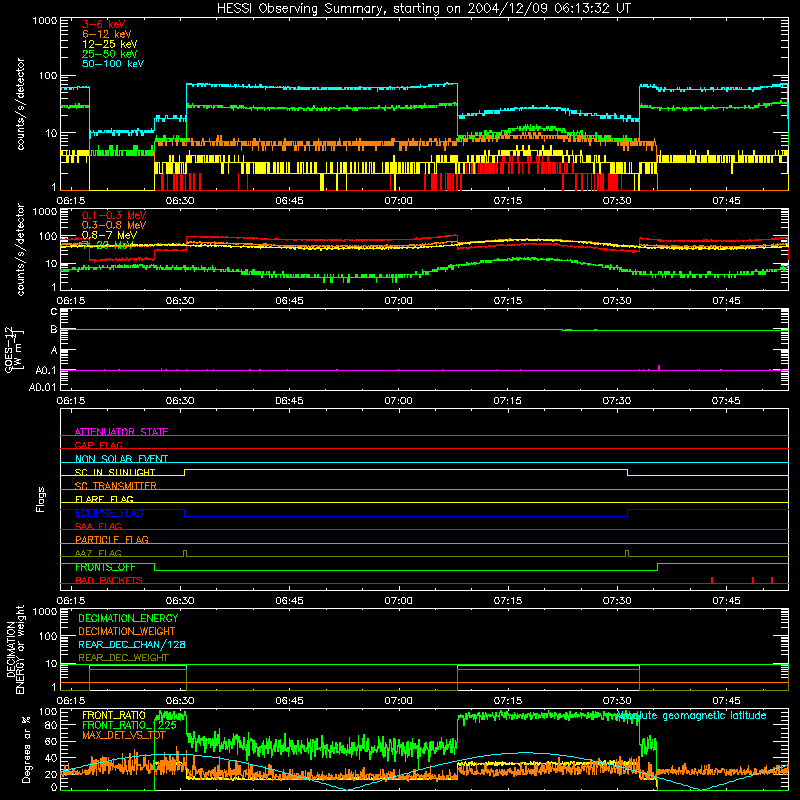
Task: Click the DECIMATION_ENERGY legend label
Action: point(128,618)
